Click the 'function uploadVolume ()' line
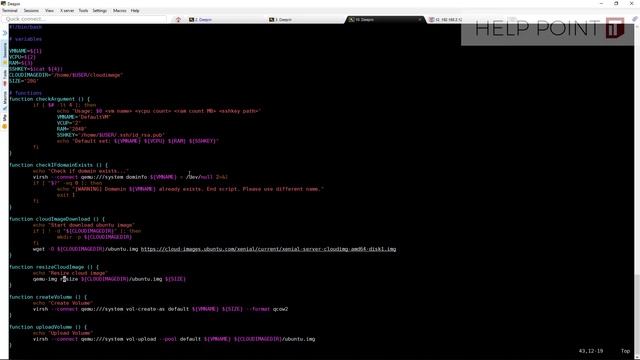Viewport: 640px width, 360px height. tap(48, 327)
